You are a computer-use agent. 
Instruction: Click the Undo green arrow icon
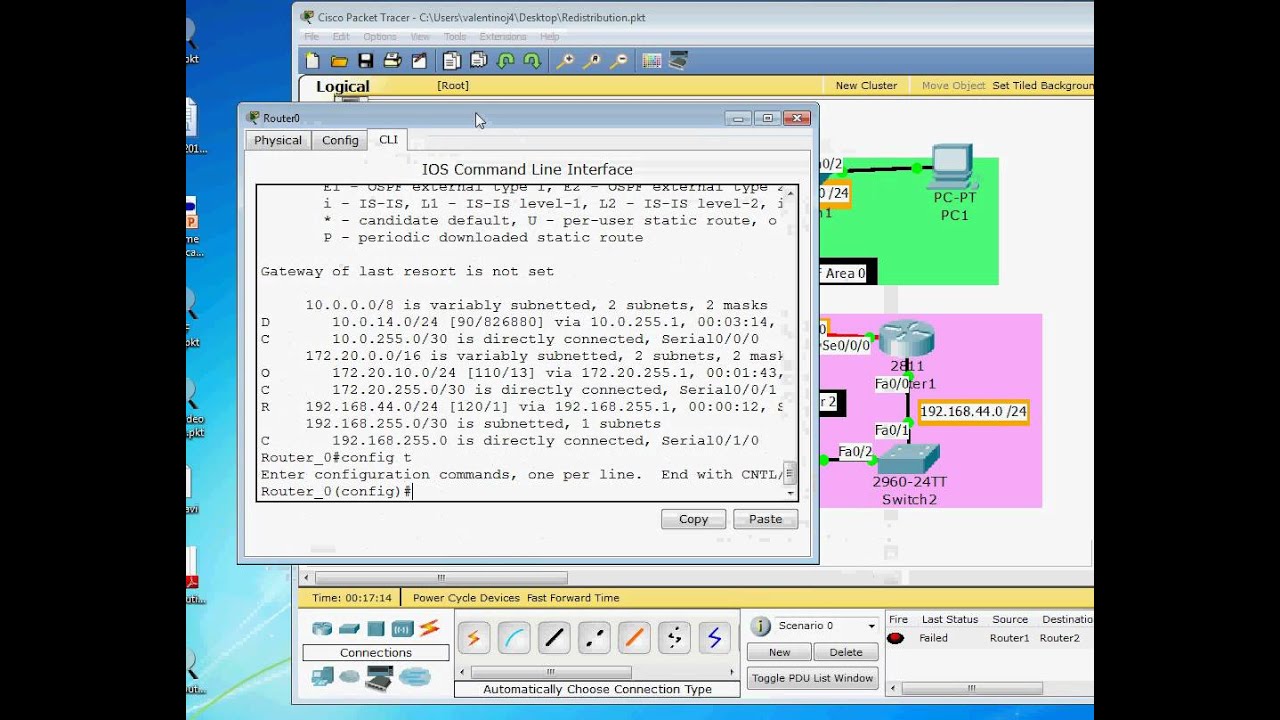505,61
